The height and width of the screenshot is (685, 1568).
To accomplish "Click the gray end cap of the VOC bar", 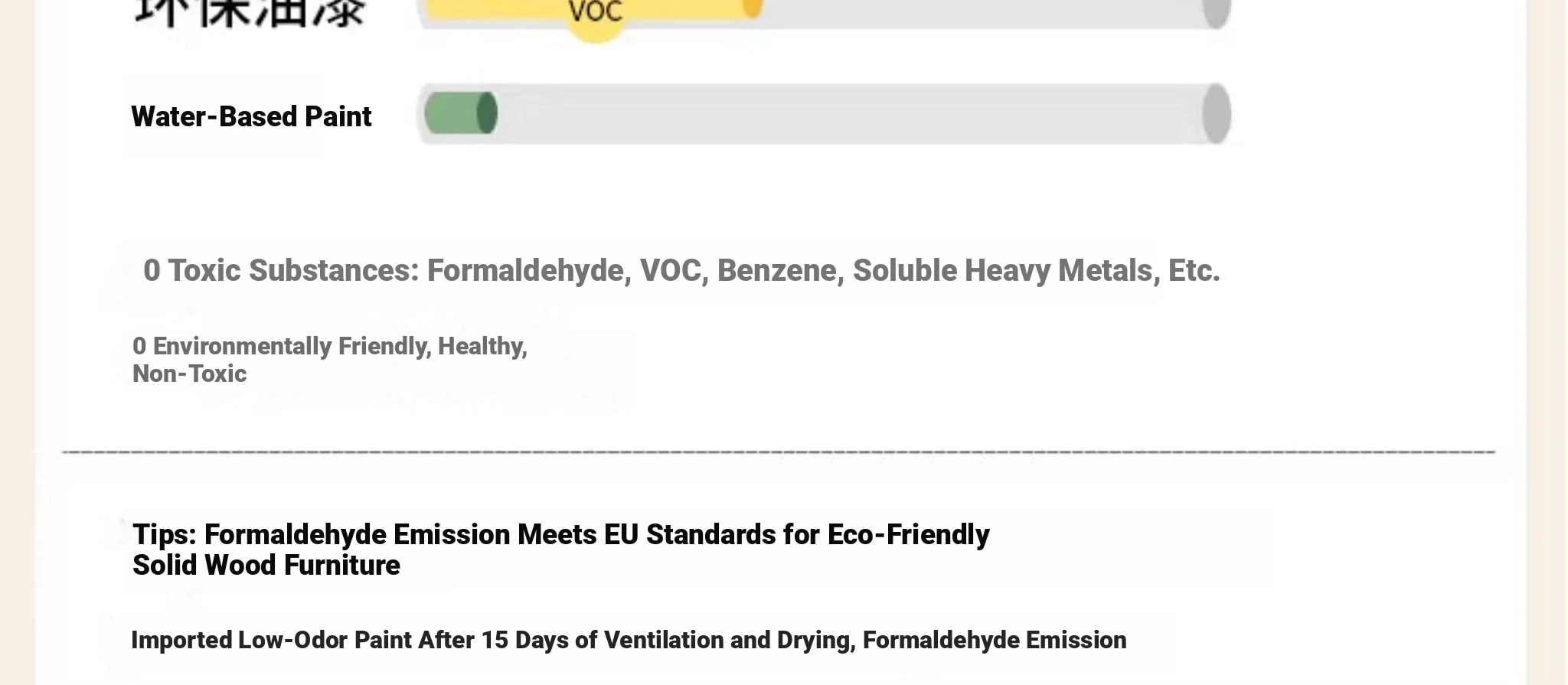I will [x=1216, y=11].
